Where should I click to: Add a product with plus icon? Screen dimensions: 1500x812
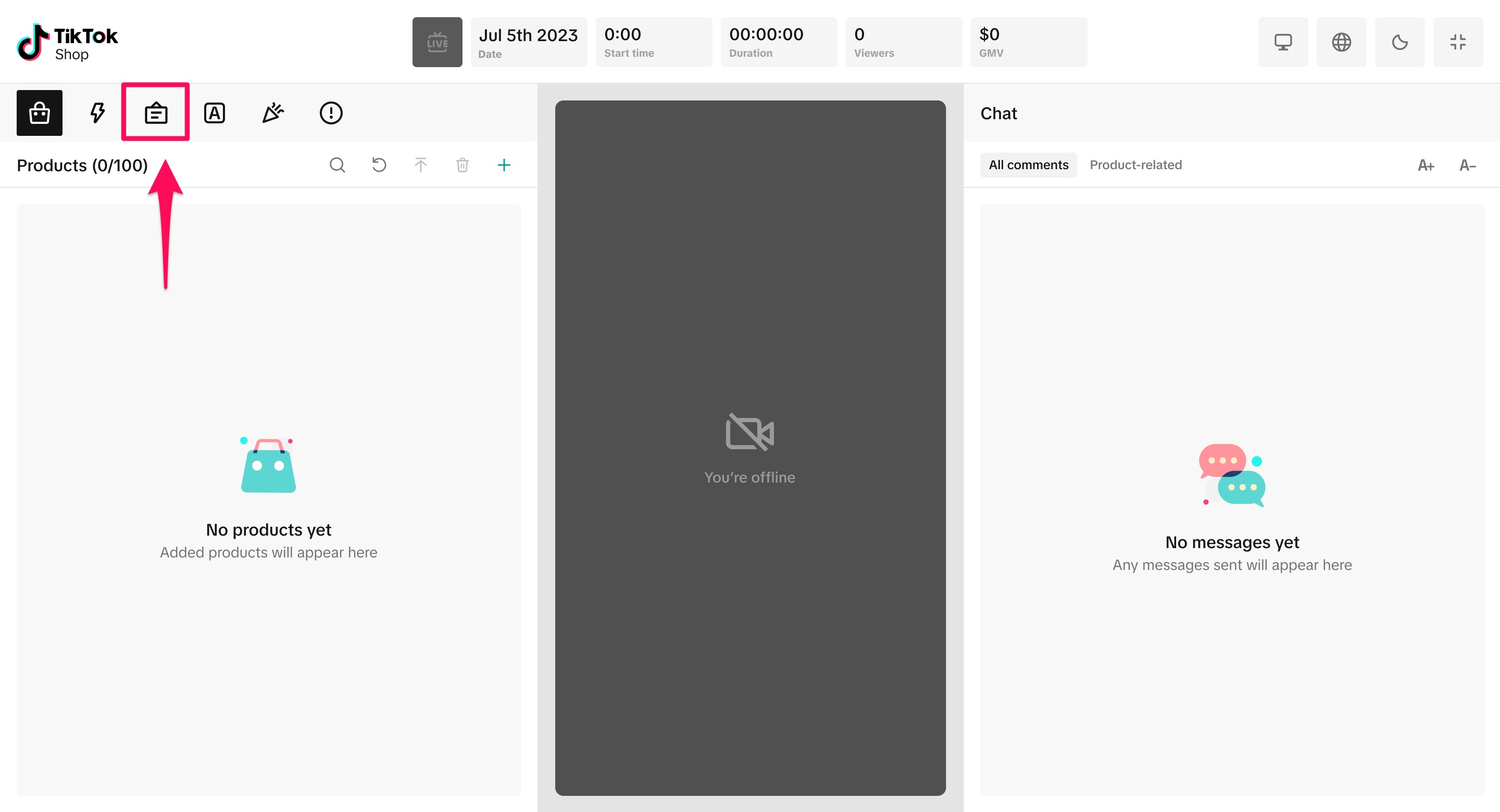504,166
